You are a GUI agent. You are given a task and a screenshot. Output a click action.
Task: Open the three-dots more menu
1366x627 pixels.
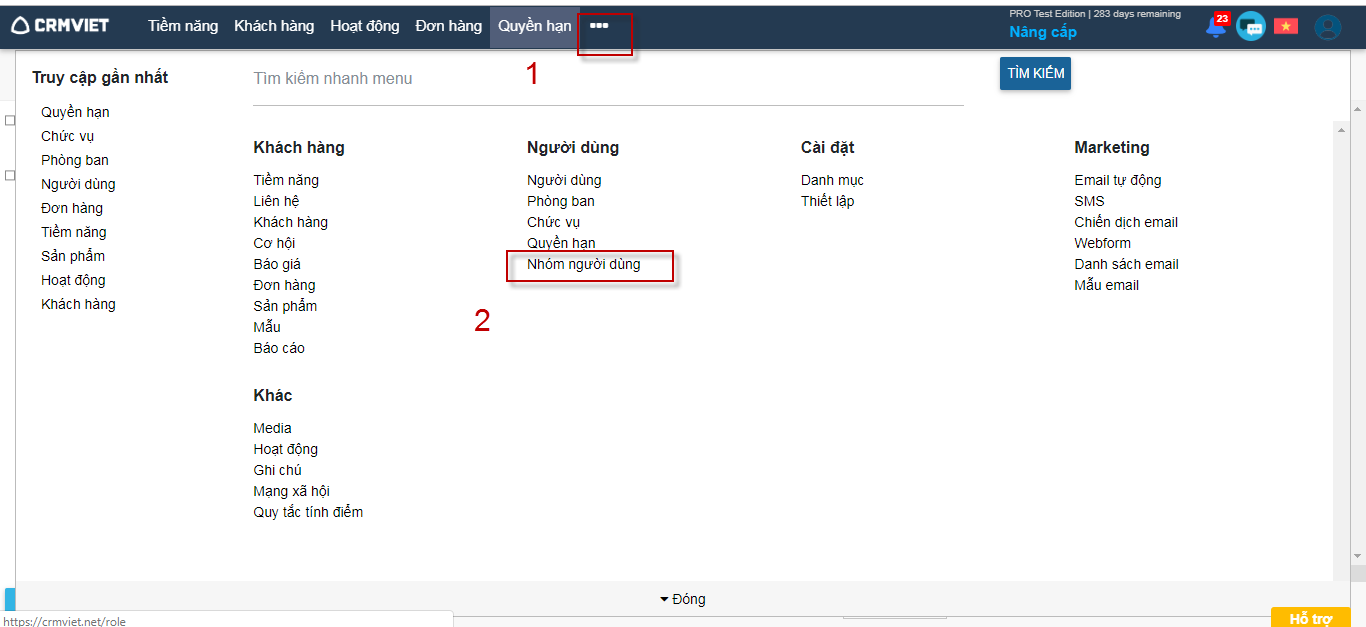coord(599,26)
